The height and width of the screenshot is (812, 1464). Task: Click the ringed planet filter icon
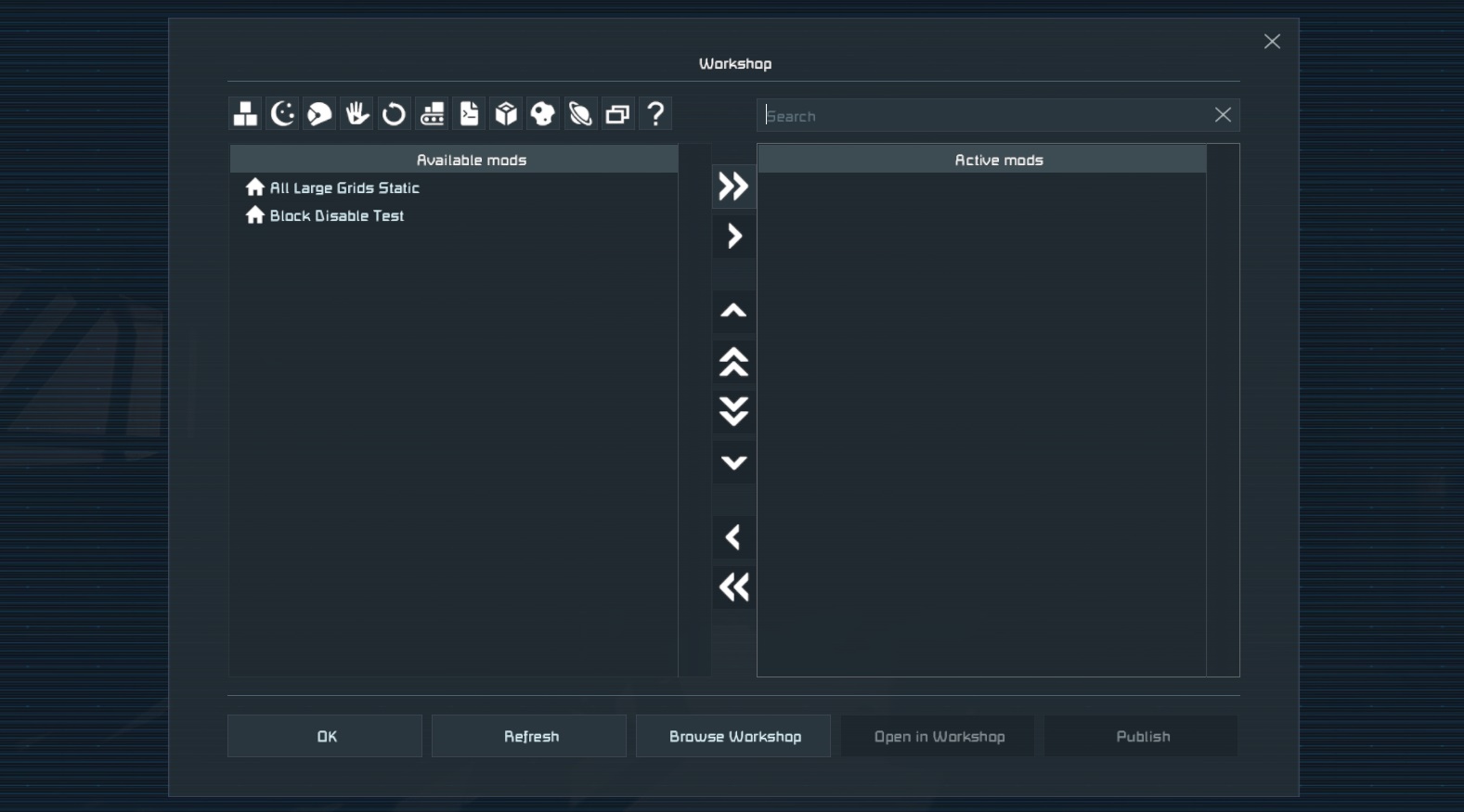pos(580,114)
